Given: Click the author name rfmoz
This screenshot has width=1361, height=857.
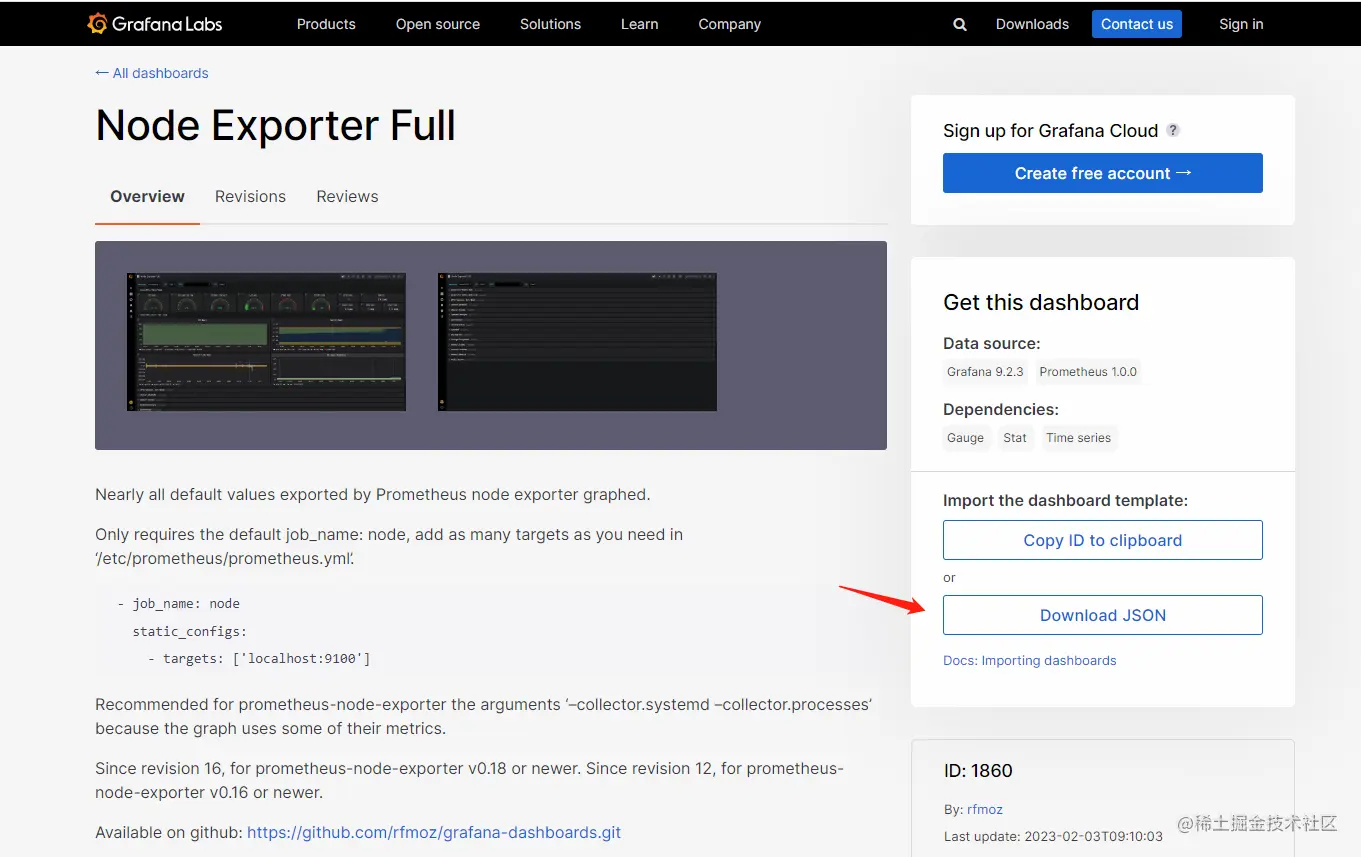Looking at the screenshot, I should [985, 810].
